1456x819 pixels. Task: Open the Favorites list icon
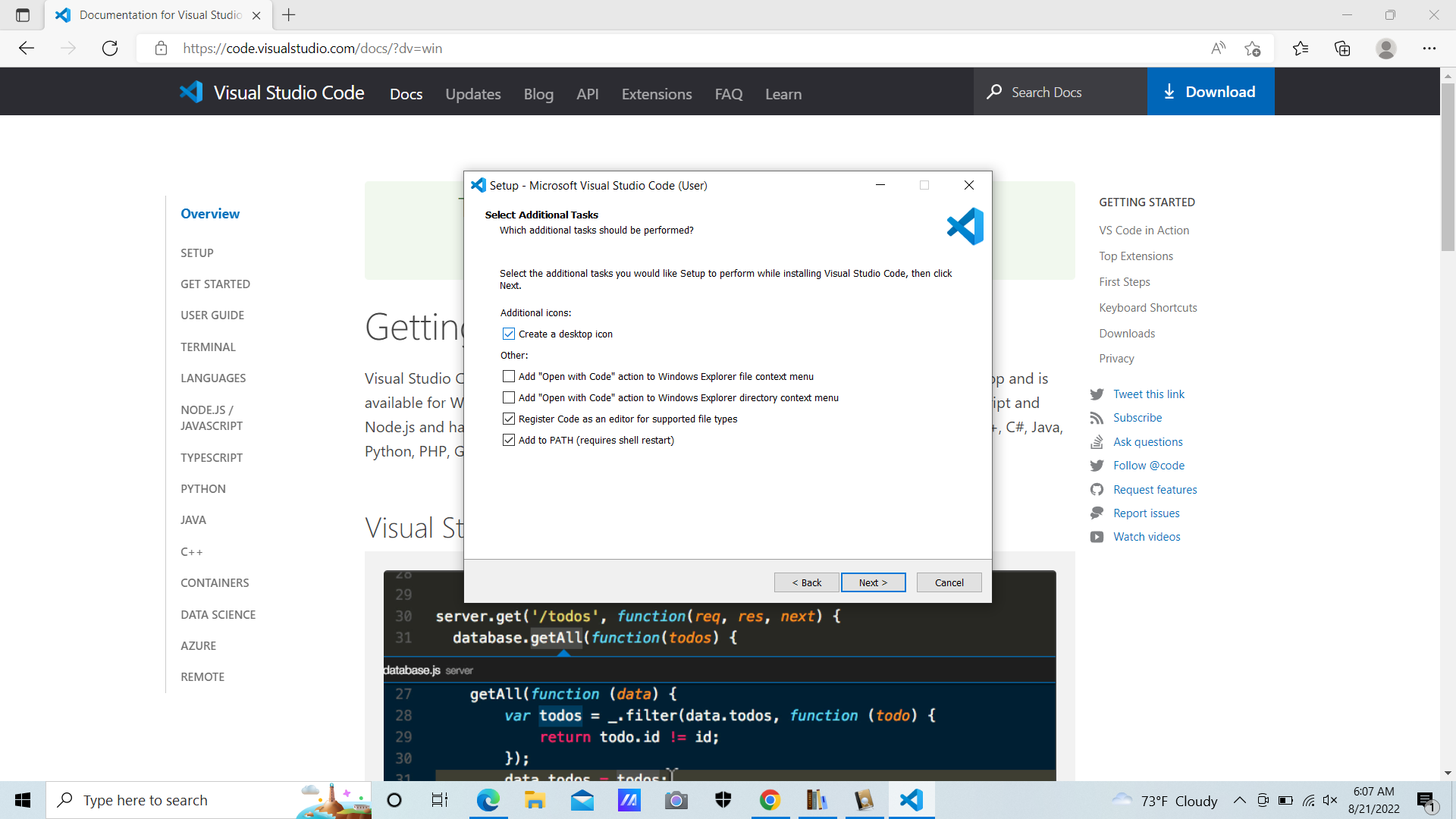[1301, 49]
